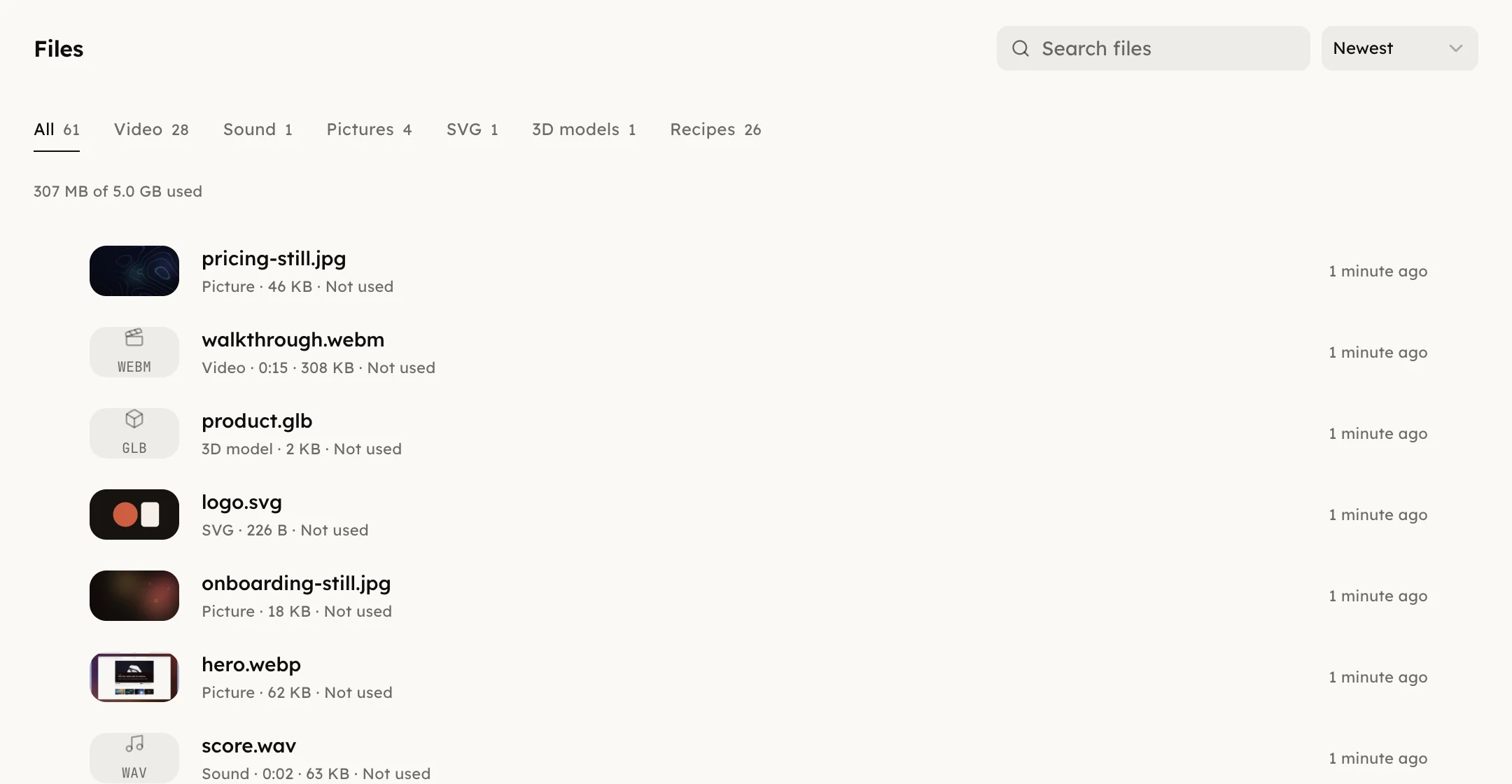Open the pricing-still.jpg thumbnail

(134, 271)
